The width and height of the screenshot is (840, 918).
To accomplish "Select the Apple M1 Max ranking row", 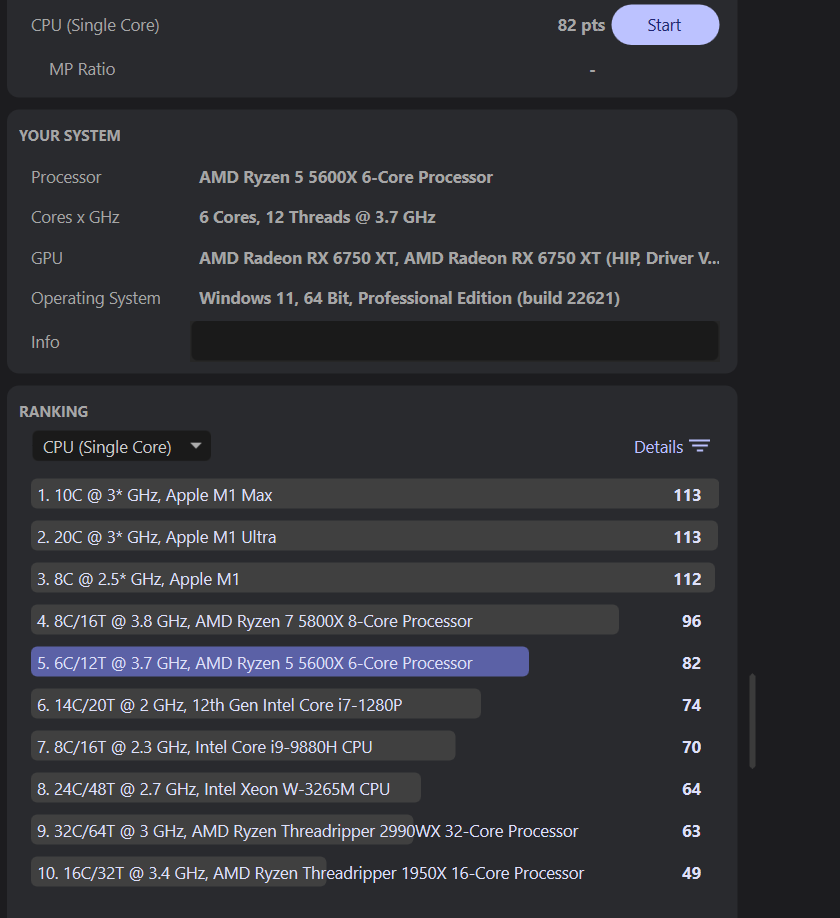I will [x=375, y=495].
